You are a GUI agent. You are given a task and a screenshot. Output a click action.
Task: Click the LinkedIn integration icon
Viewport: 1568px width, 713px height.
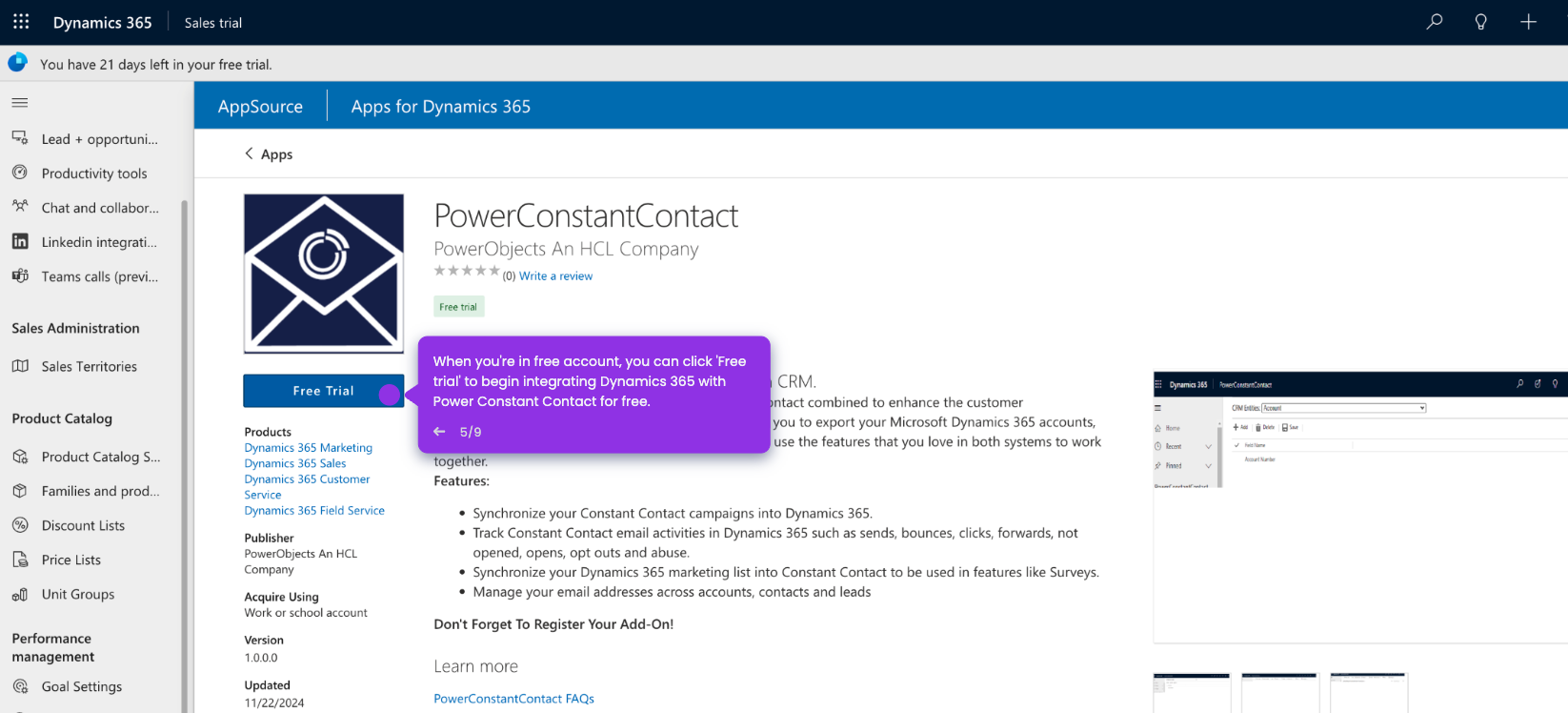point(20,241)
